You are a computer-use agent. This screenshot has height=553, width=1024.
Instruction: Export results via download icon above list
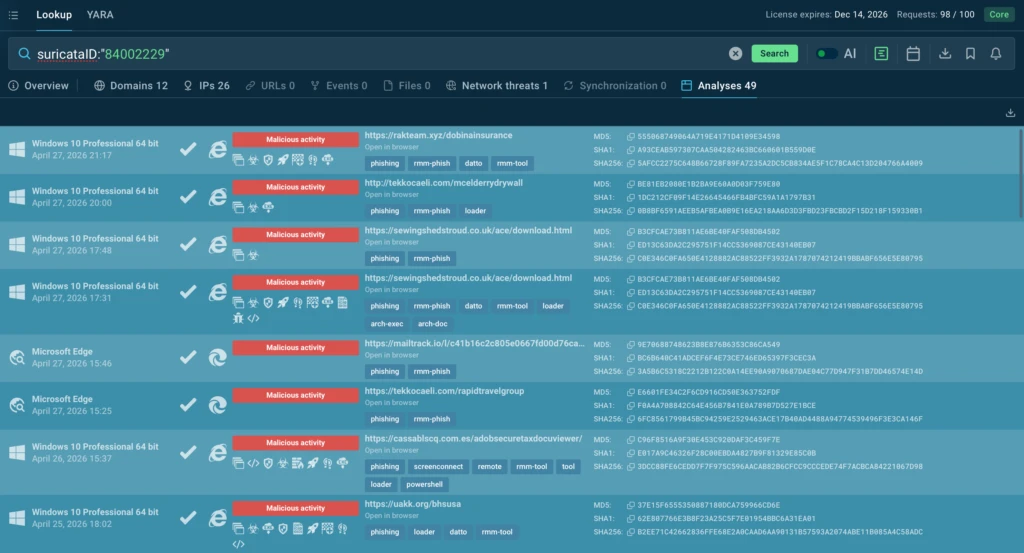pyautogui.click(x=1010, y=113)
